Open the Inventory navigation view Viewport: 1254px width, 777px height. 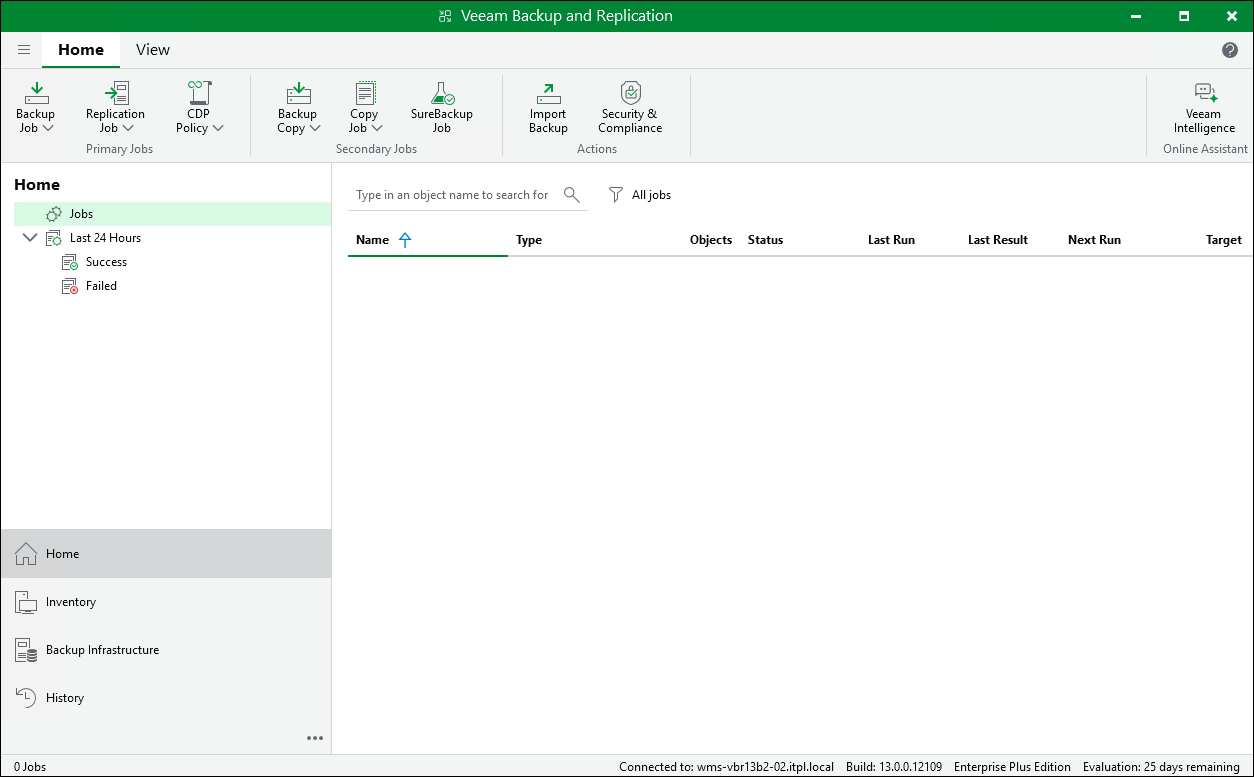(166, 602)
